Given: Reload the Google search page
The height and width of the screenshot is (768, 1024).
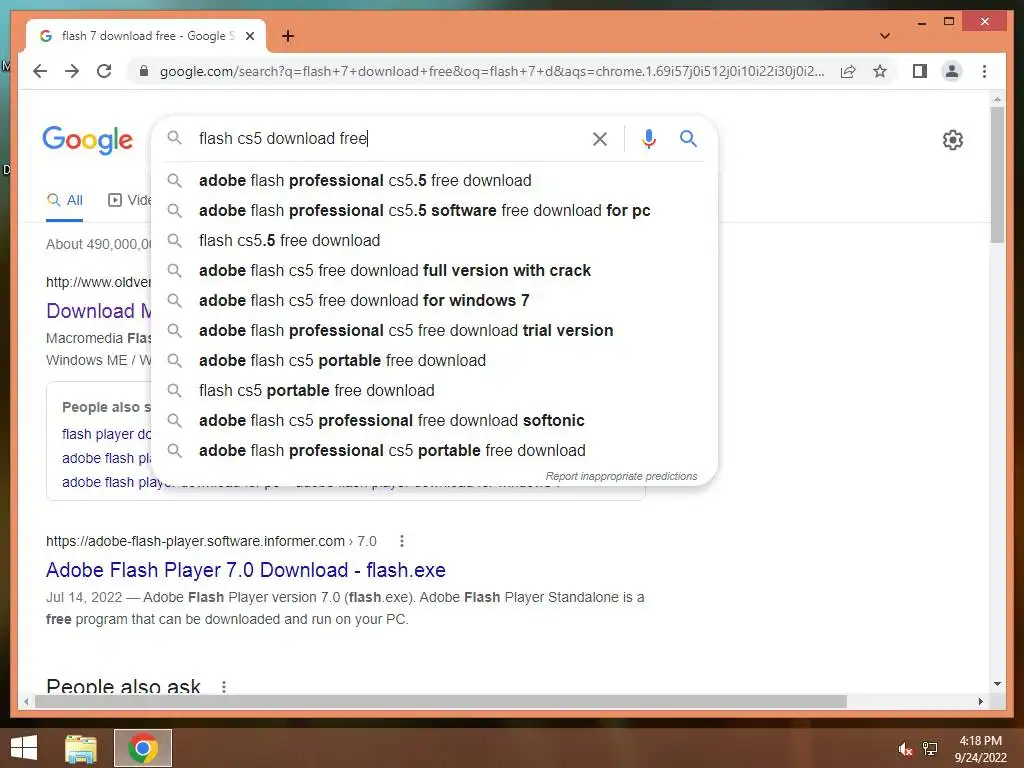Looking at the screenshot, I should [104, 71].
